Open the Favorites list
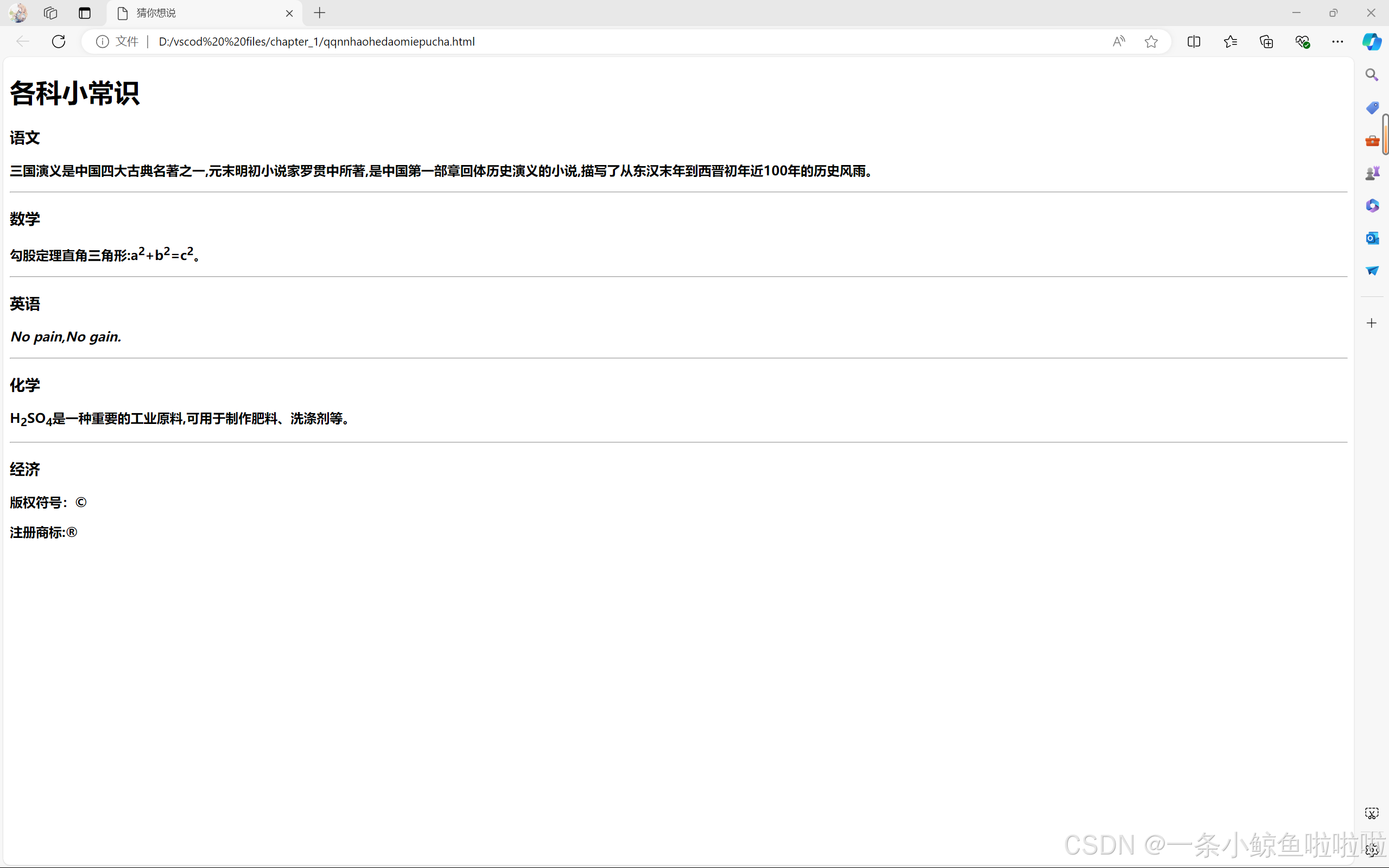This screenshot has width=1389, height=868. click(1230, 41)
